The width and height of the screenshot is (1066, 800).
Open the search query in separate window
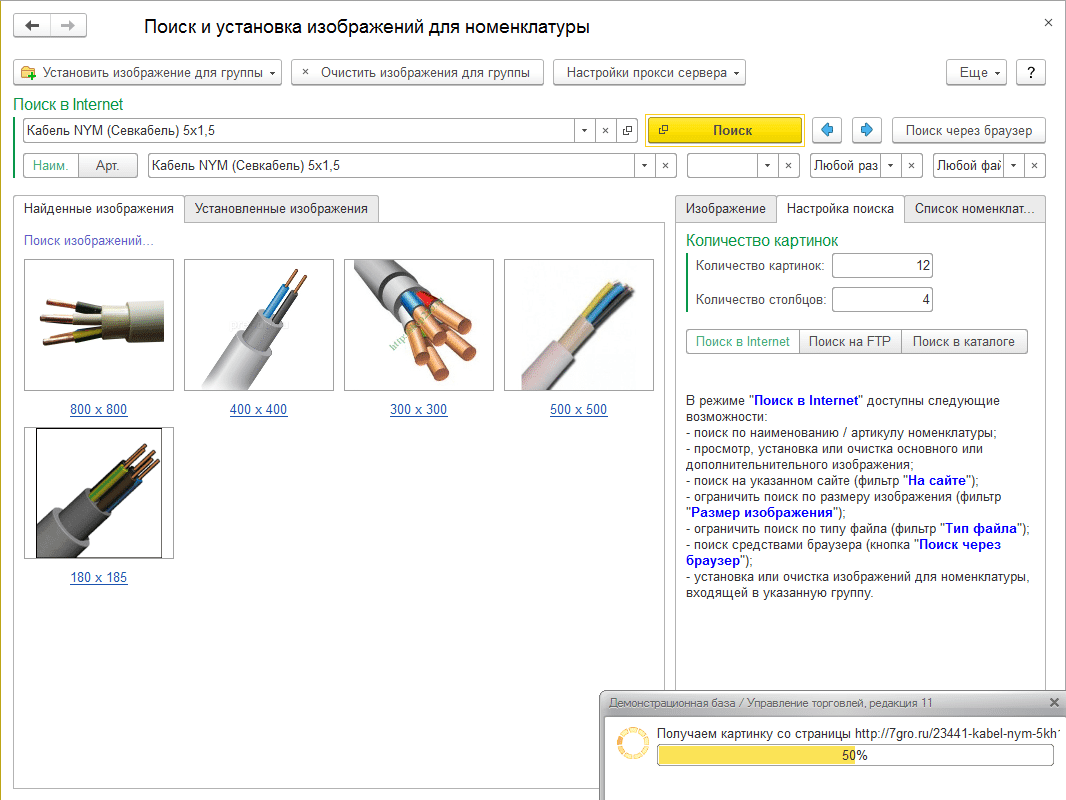(627, 131)
